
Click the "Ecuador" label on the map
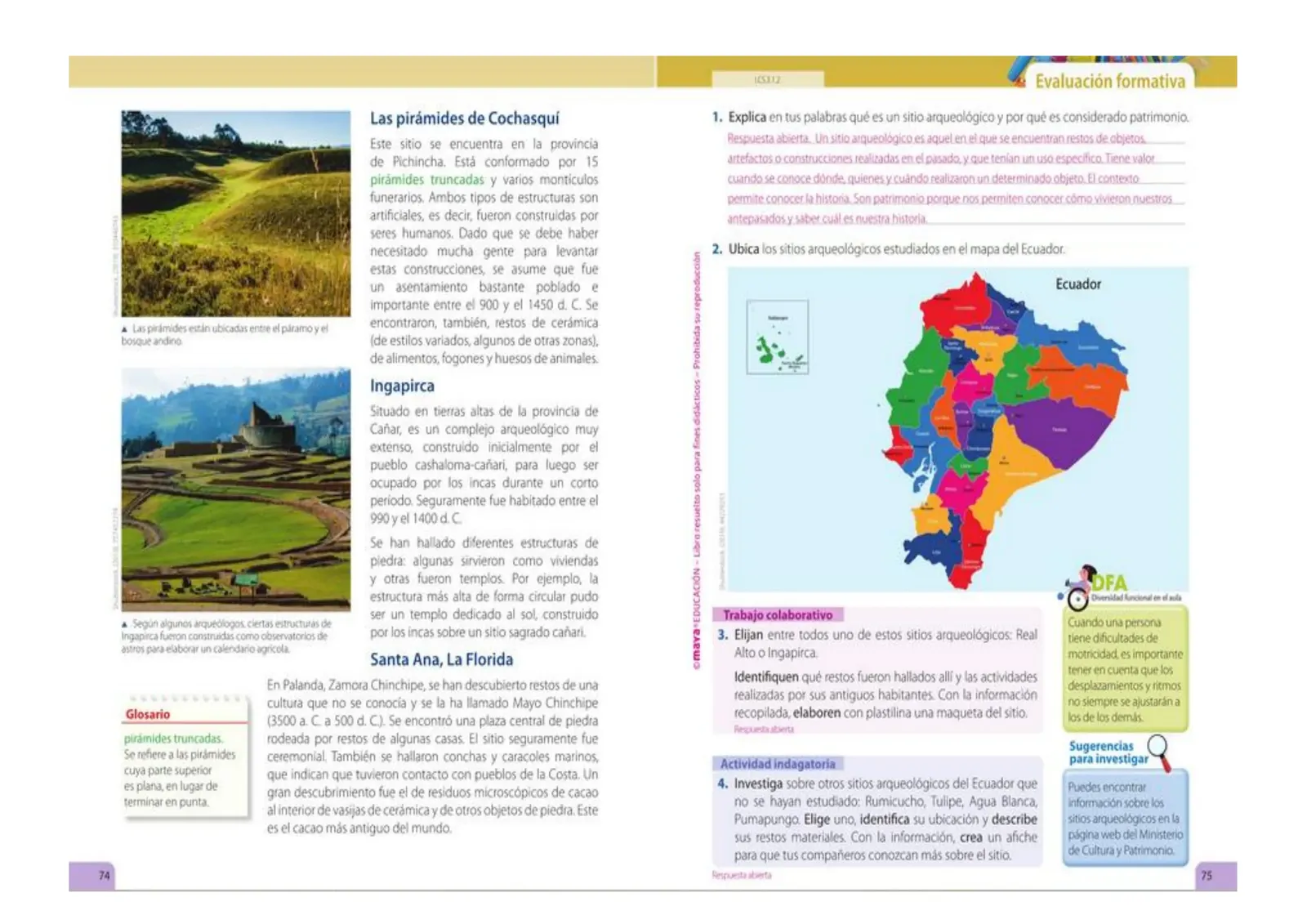1078,284
